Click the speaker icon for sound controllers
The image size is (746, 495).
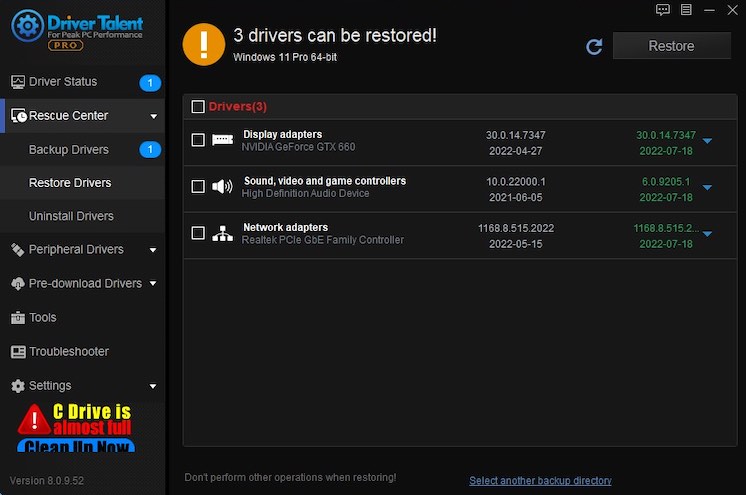tap(222, 186)
